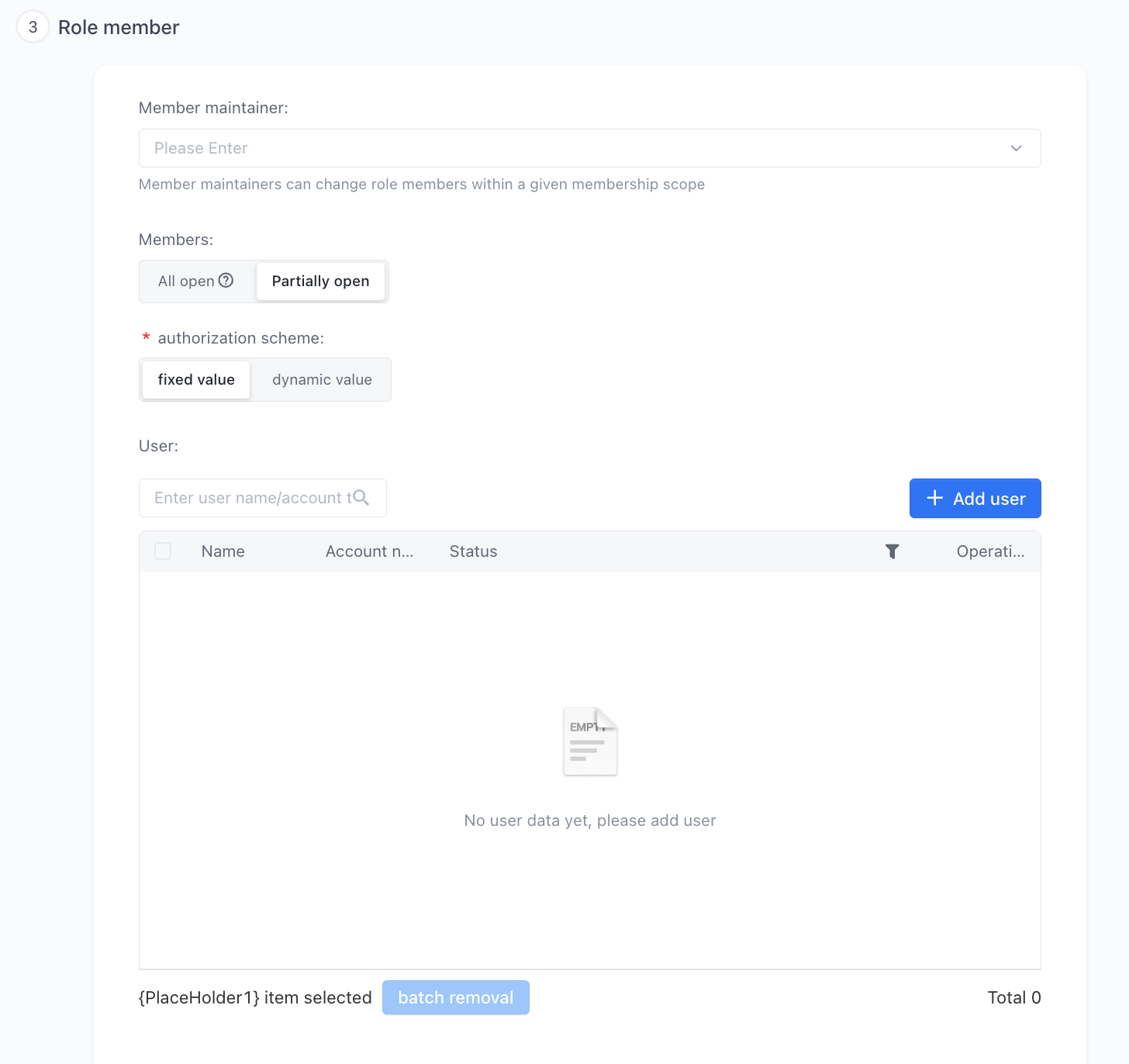Screen dimensions: 1129x1064
Task: Click the step 3 circle marker
Action: click(x=33, y=27)
